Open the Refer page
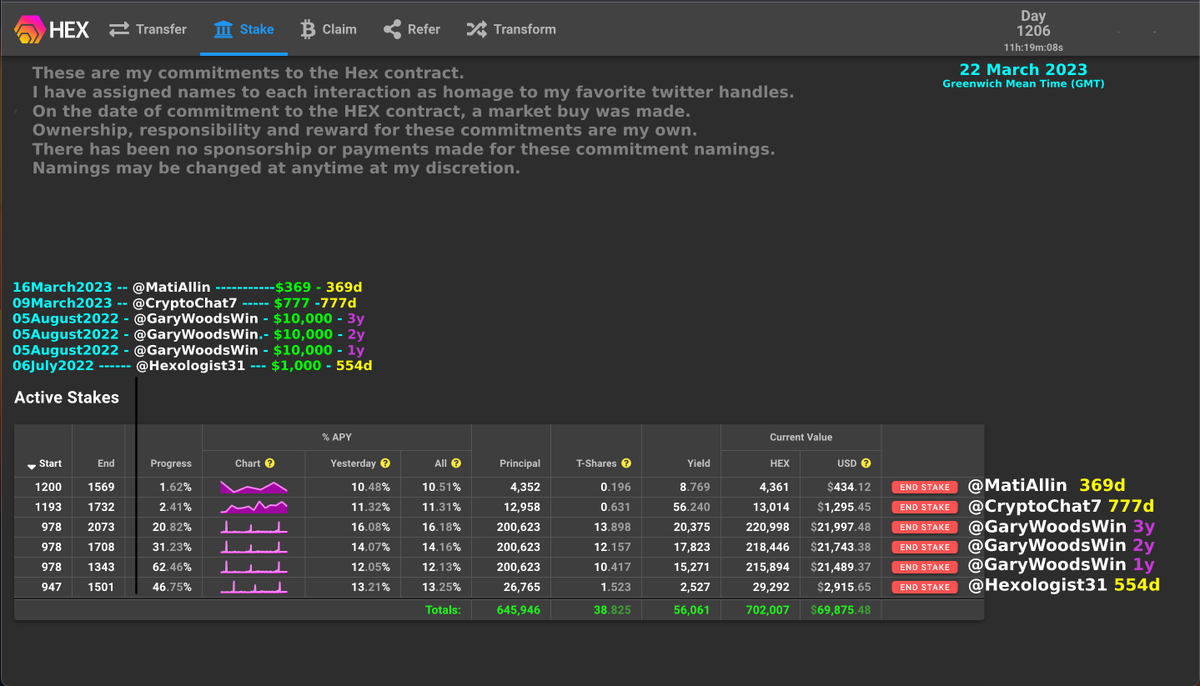The width and height of the screenshot is (1200, 686). [x=411, y=29]
